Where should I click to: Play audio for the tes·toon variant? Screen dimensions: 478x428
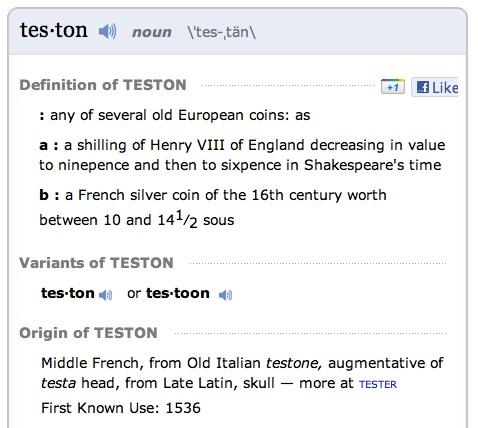(226, 295)
